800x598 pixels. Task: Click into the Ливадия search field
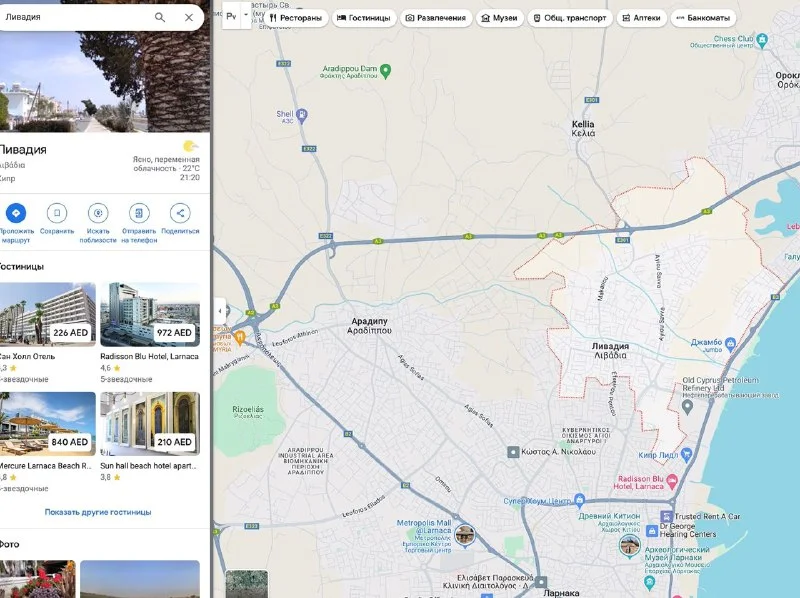[x=75, y=17]
